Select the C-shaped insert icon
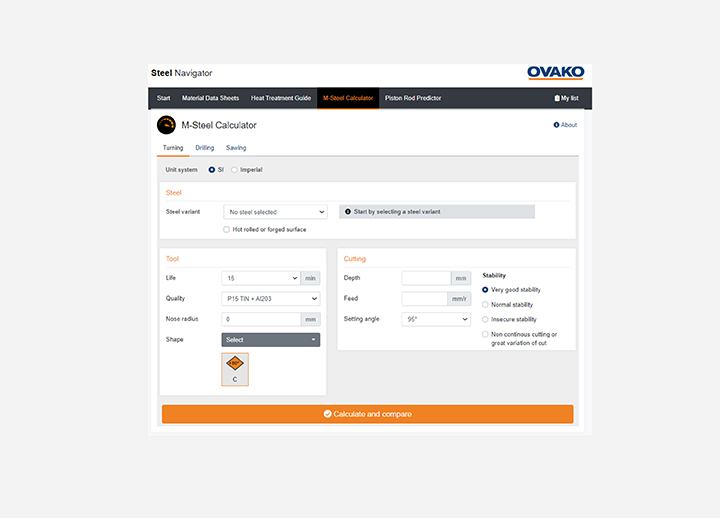The width and height of the screenshot is (720, 518). pyautogui.click(x=235, y=366)
